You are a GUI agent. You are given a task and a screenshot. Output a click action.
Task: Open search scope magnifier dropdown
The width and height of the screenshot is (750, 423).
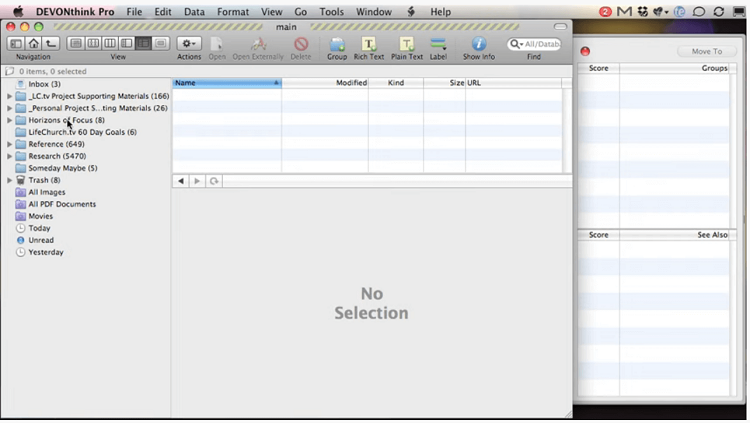click(516, 44)
